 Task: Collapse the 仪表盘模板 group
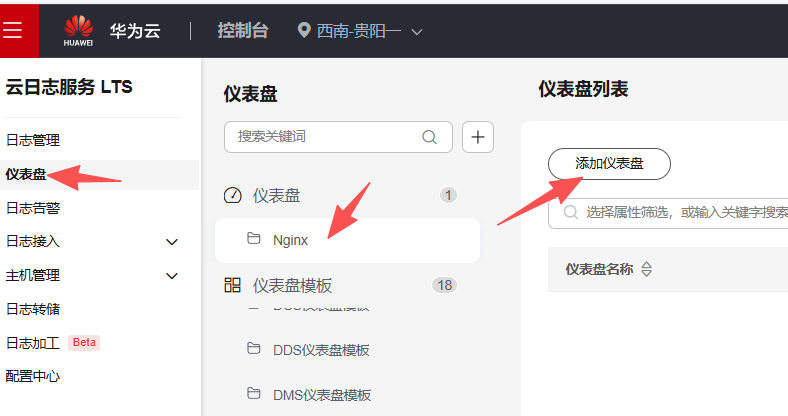click(x=291, y=286)
